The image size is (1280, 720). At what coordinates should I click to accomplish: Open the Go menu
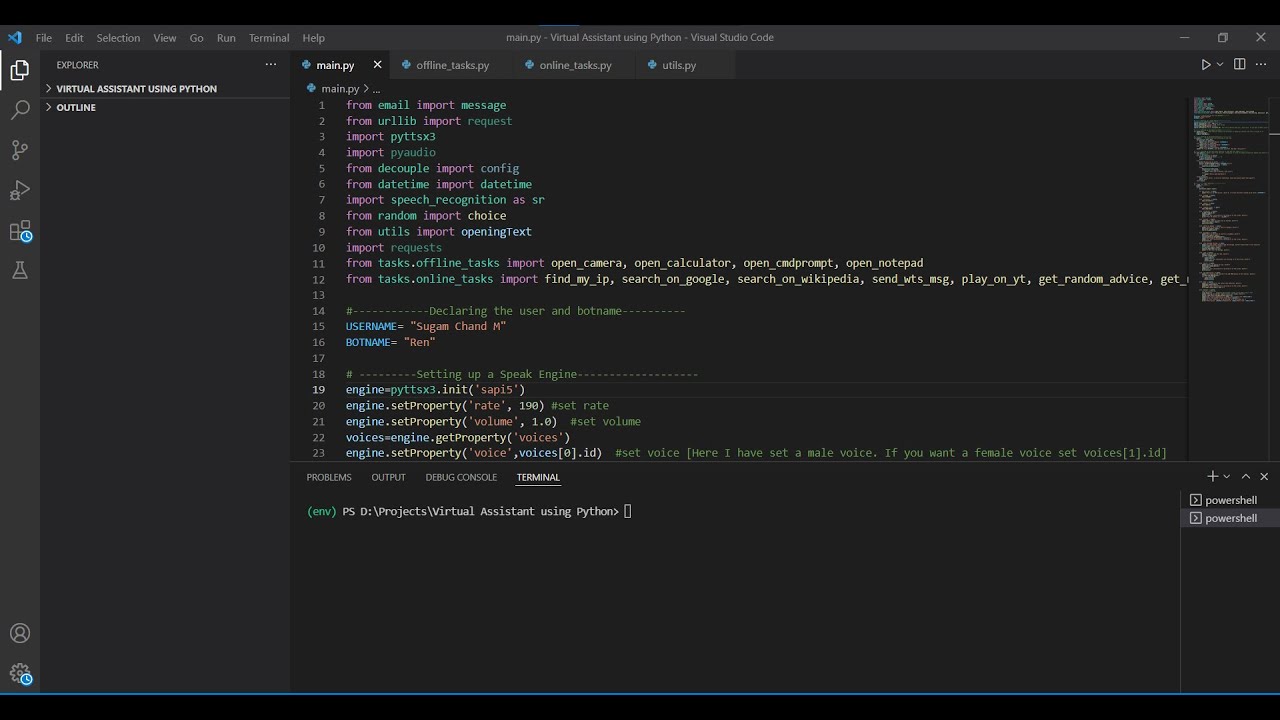[x=196, y=38]
